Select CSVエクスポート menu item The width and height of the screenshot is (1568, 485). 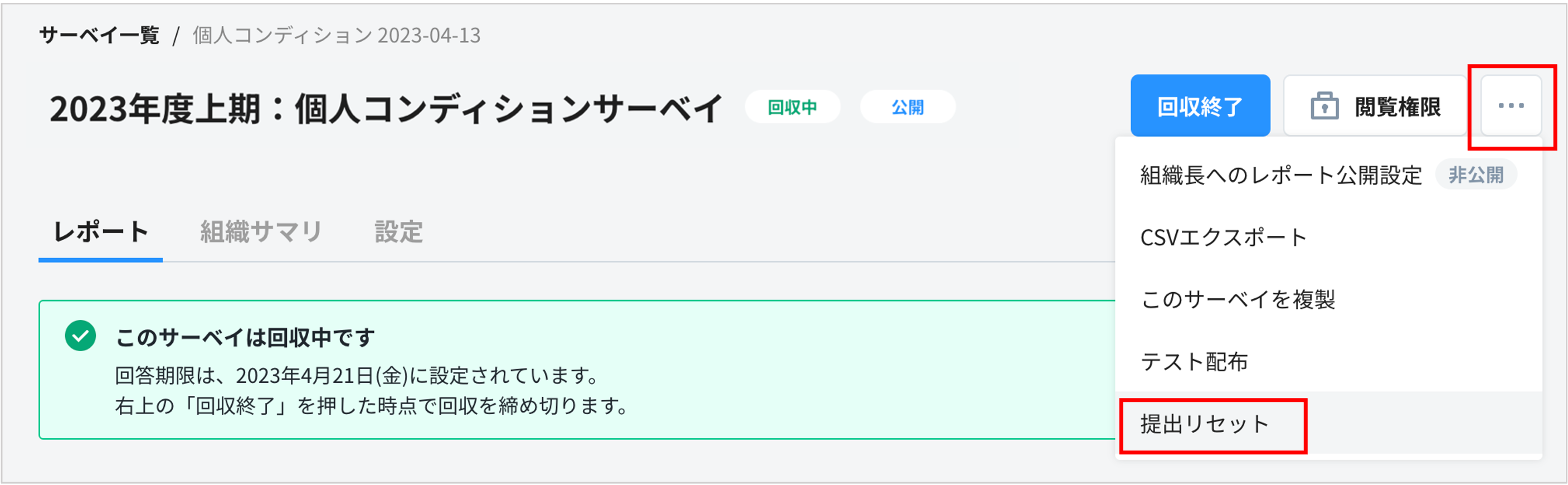coord(1224,237)
